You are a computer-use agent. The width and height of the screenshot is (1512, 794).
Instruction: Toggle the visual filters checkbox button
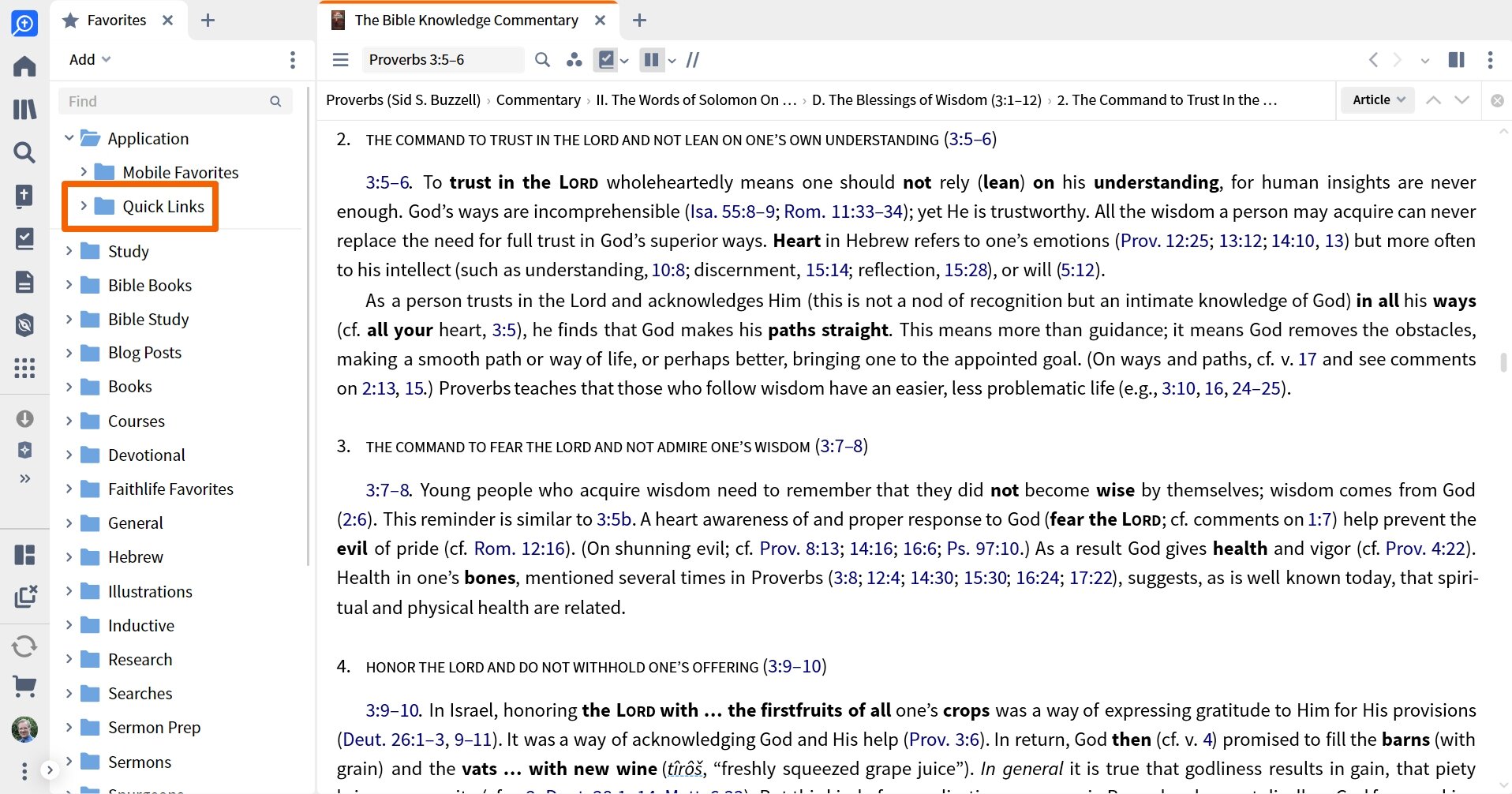(606, 60)
